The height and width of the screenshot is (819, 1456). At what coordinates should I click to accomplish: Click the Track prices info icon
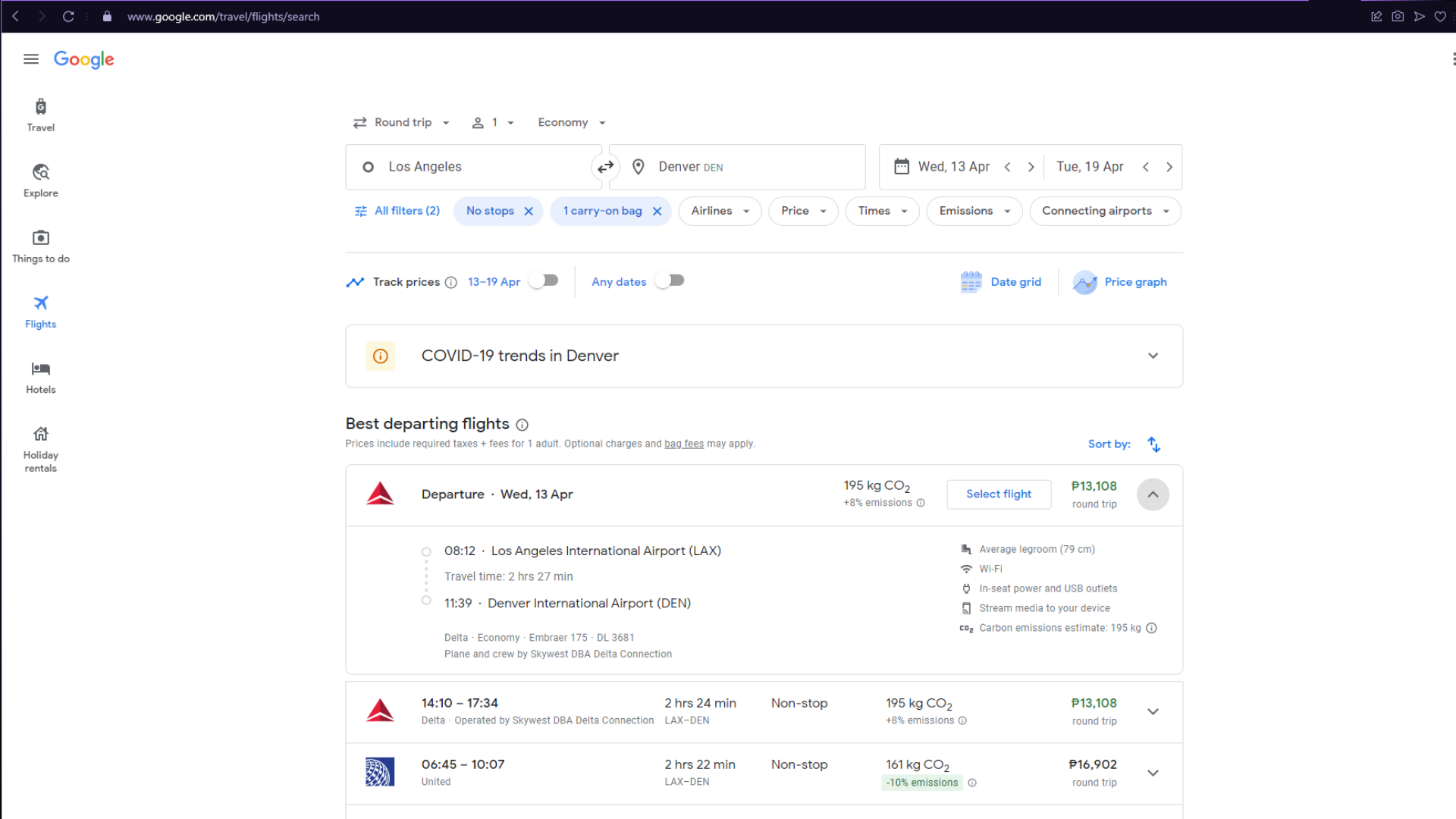451,283
